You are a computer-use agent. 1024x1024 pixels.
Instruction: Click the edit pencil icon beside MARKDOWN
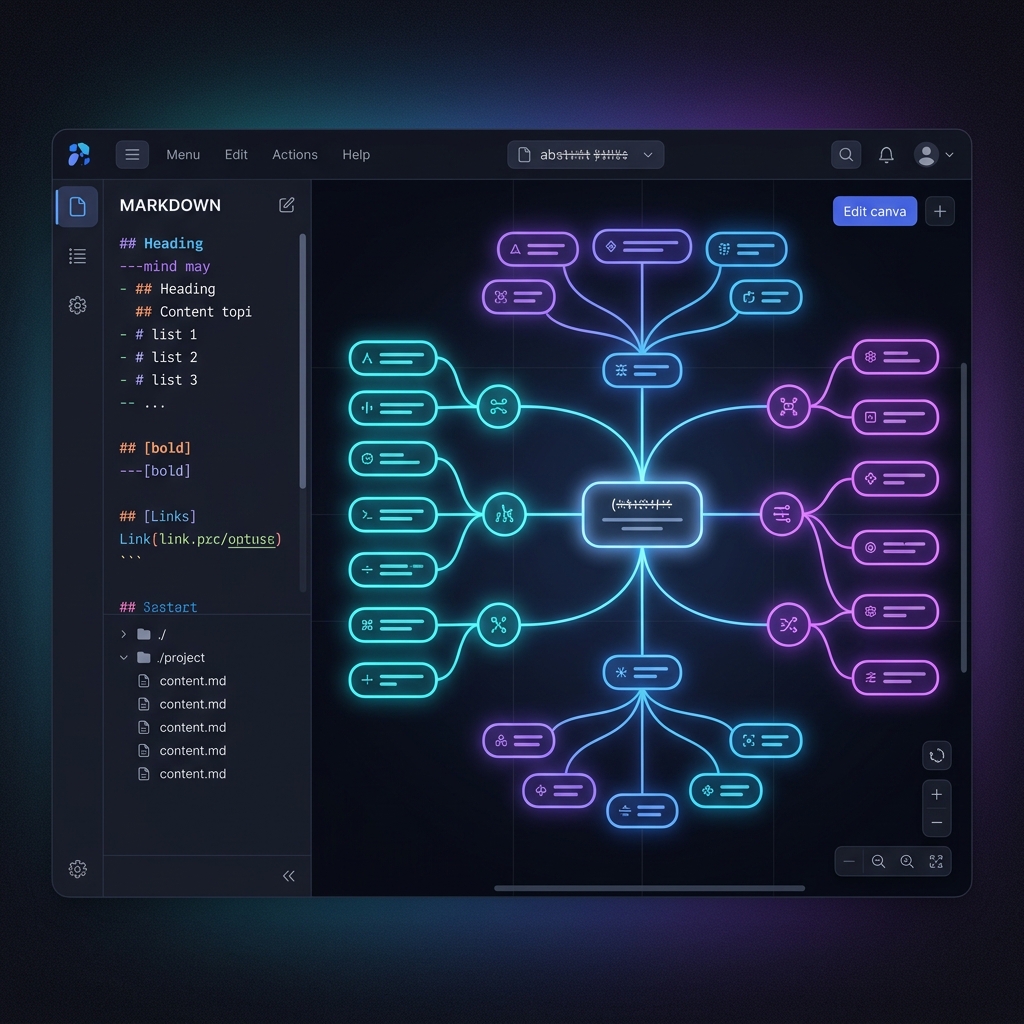click(287, 205)
